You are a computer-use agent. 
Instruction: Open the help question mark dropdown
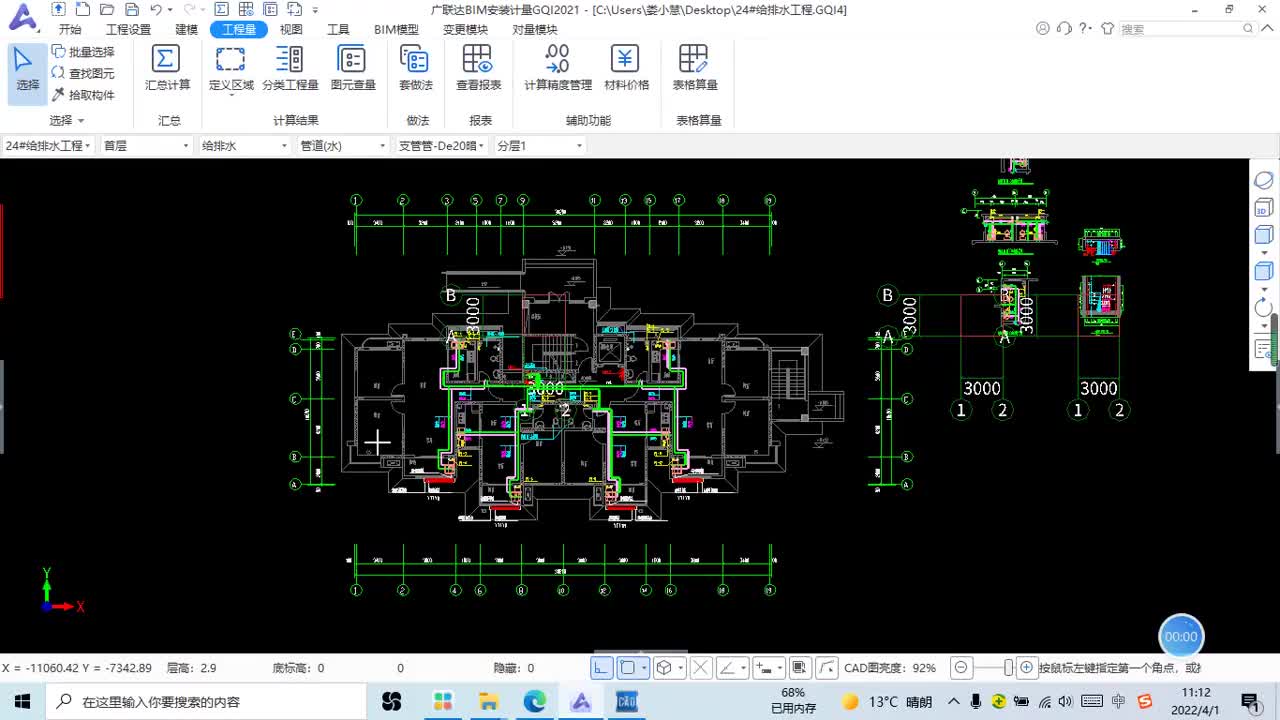1085,29
